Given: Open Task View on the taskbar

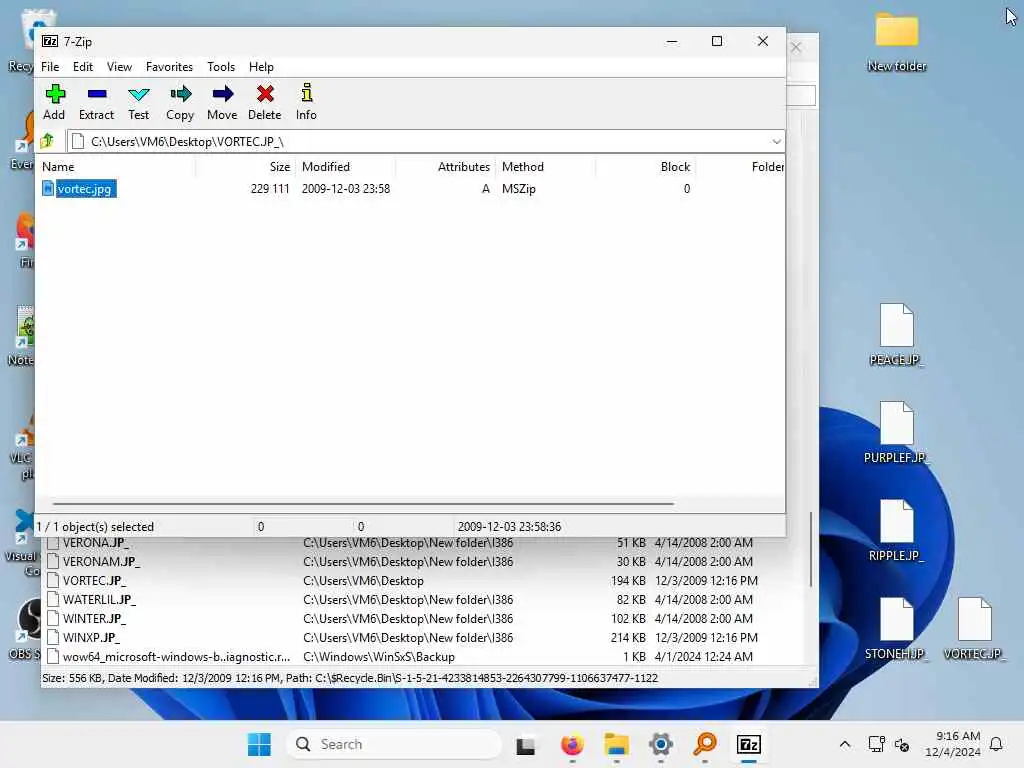Looking at the screenshot, I should 526,745.
